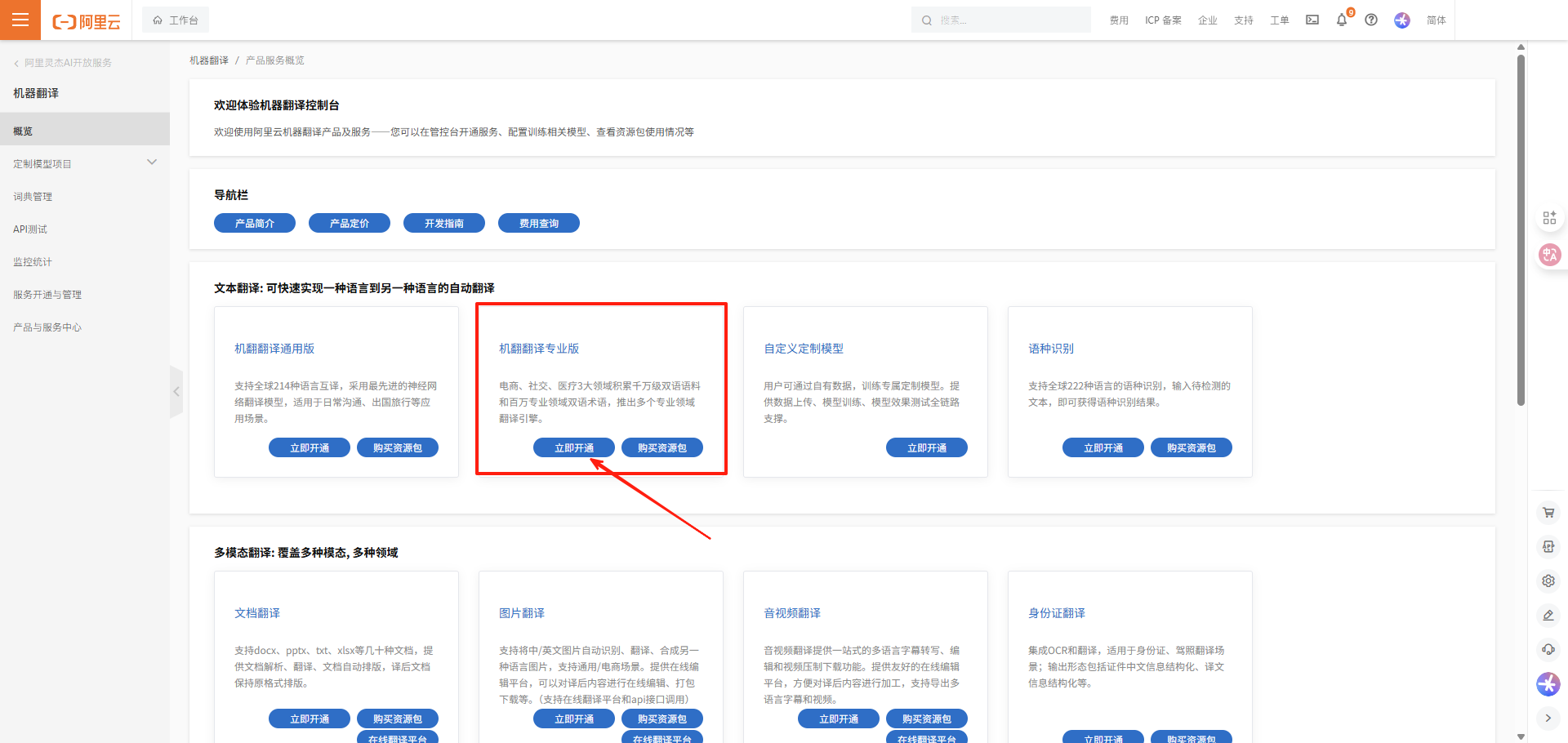Open the shopping cart in right sidebar
Viewport: 1568px width, 743px height.
tap(1548, 513)
